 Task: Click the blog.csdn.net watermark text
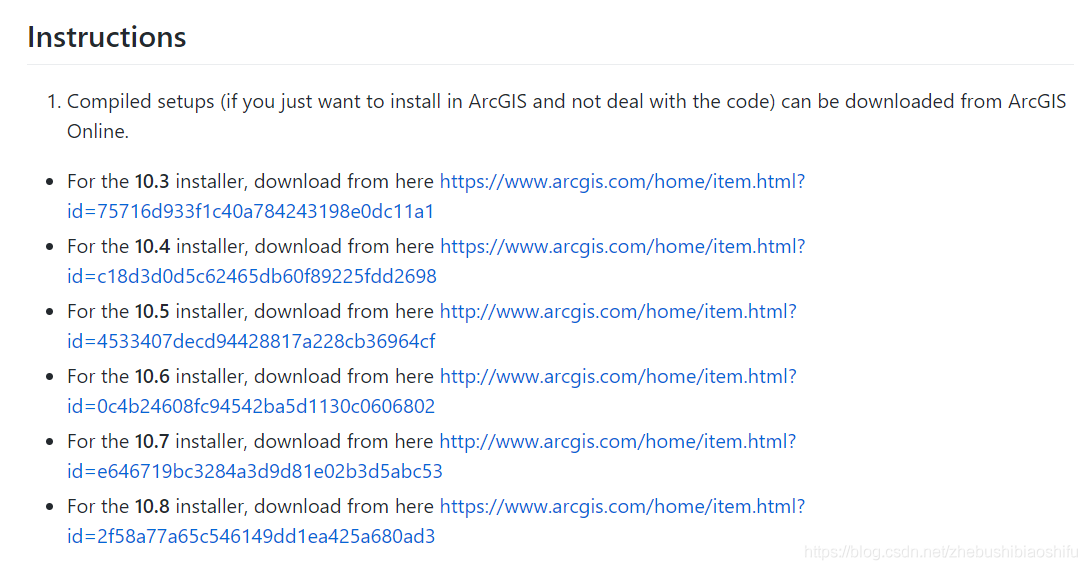(941, 552)
